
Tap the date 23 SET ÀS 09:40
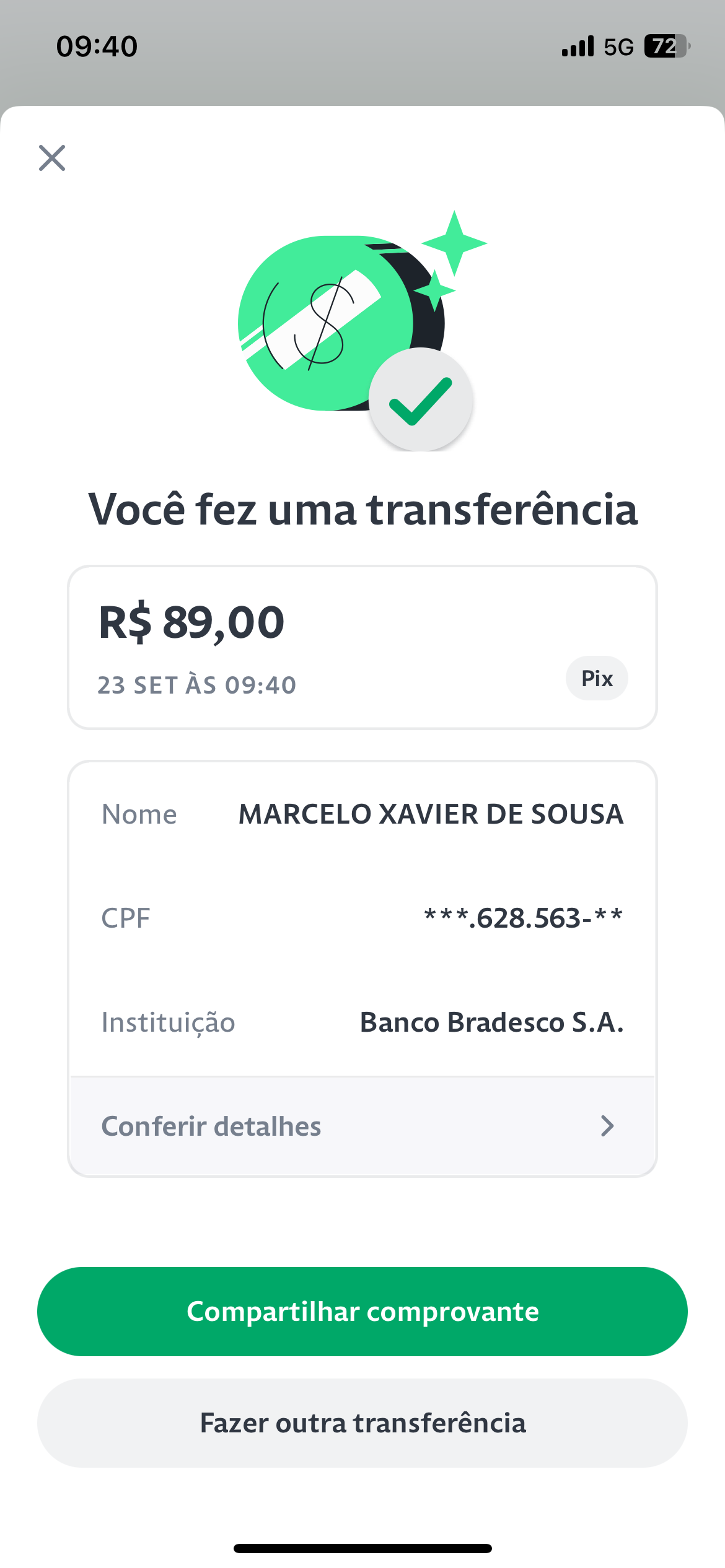pos(197,686)
